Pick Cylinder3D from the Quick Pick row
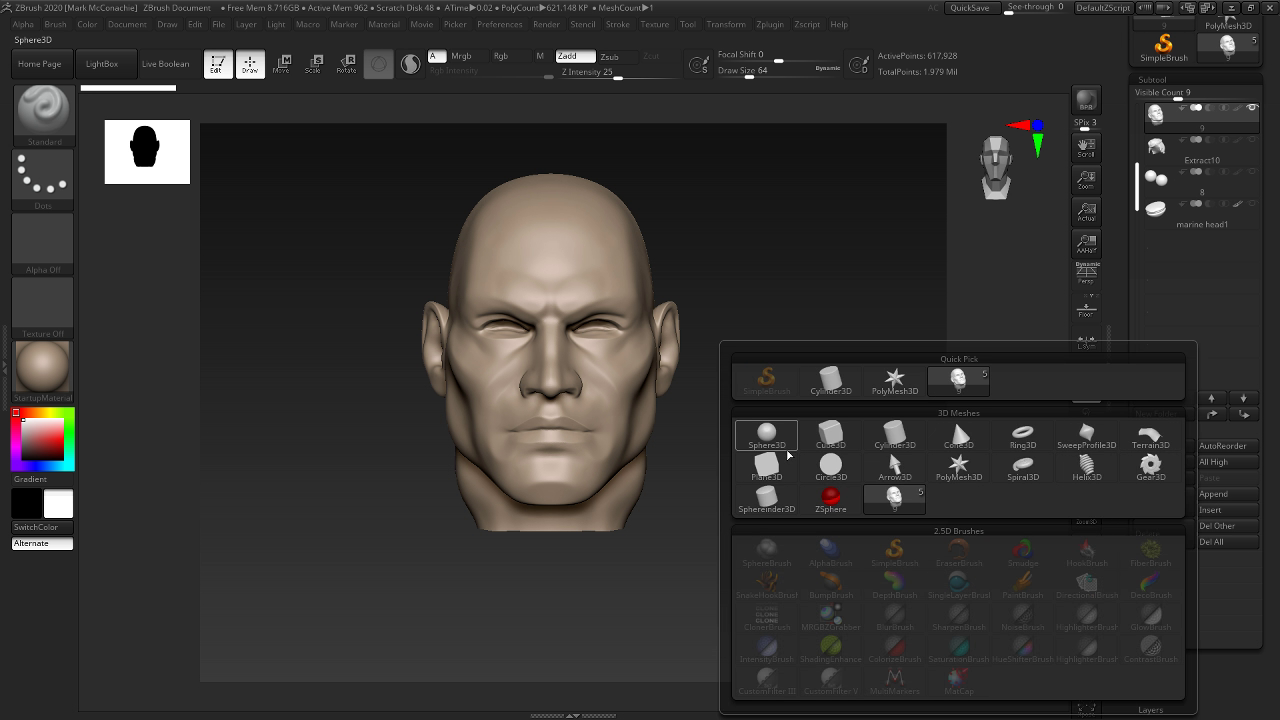Image resolution: width=1280 pixels, height=720 pixels. coord(830,382)
